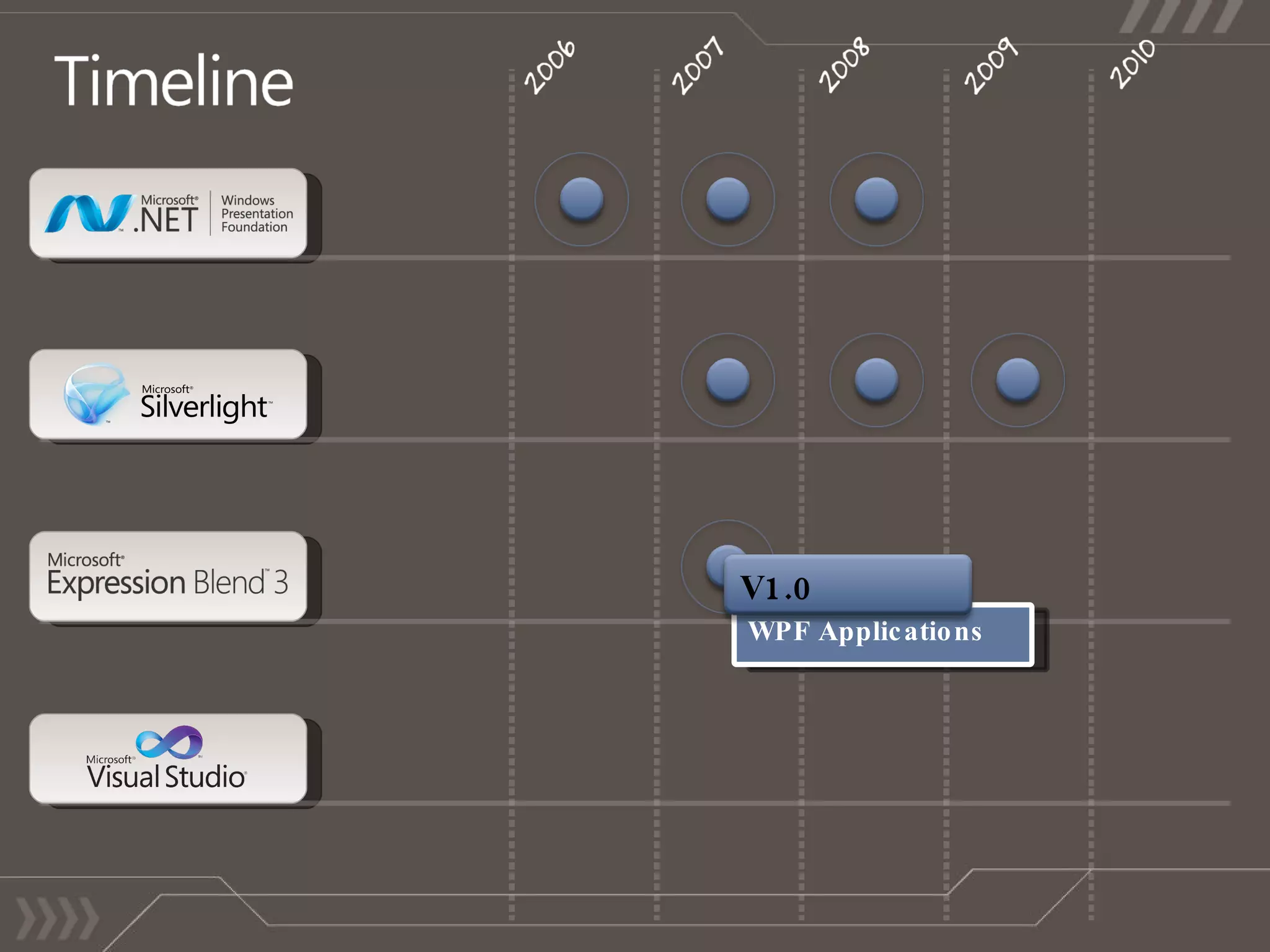Click the 2006 year label

pos(550,66)
